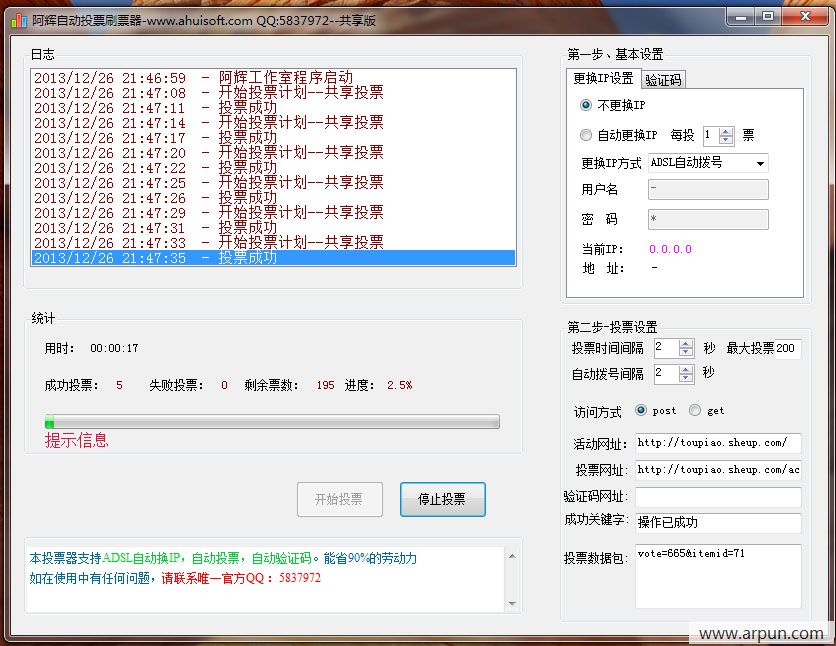This screenshot has width=836, height=646.
Task: Click the 最大投票 number field
Action: pos(787,348)
